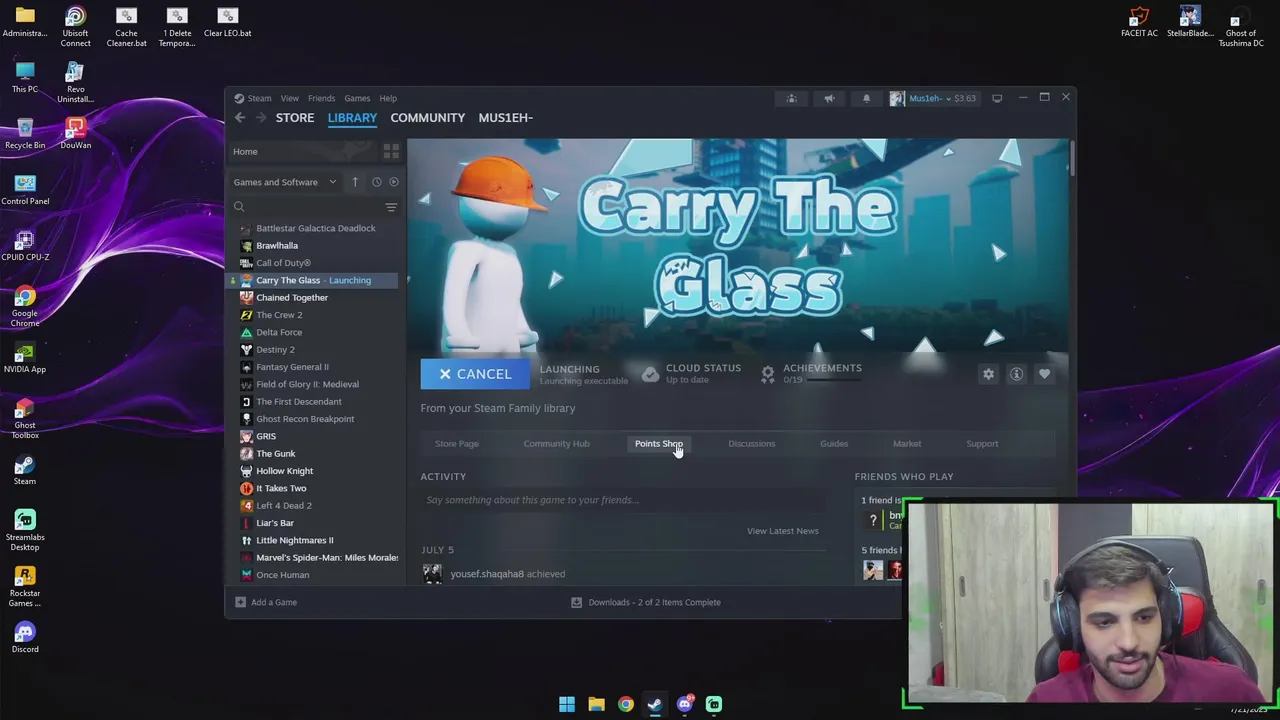The width and height of the screenshot is (1280, 720).
Task: Click the Cloud Status icon
Action: (650, 374)
